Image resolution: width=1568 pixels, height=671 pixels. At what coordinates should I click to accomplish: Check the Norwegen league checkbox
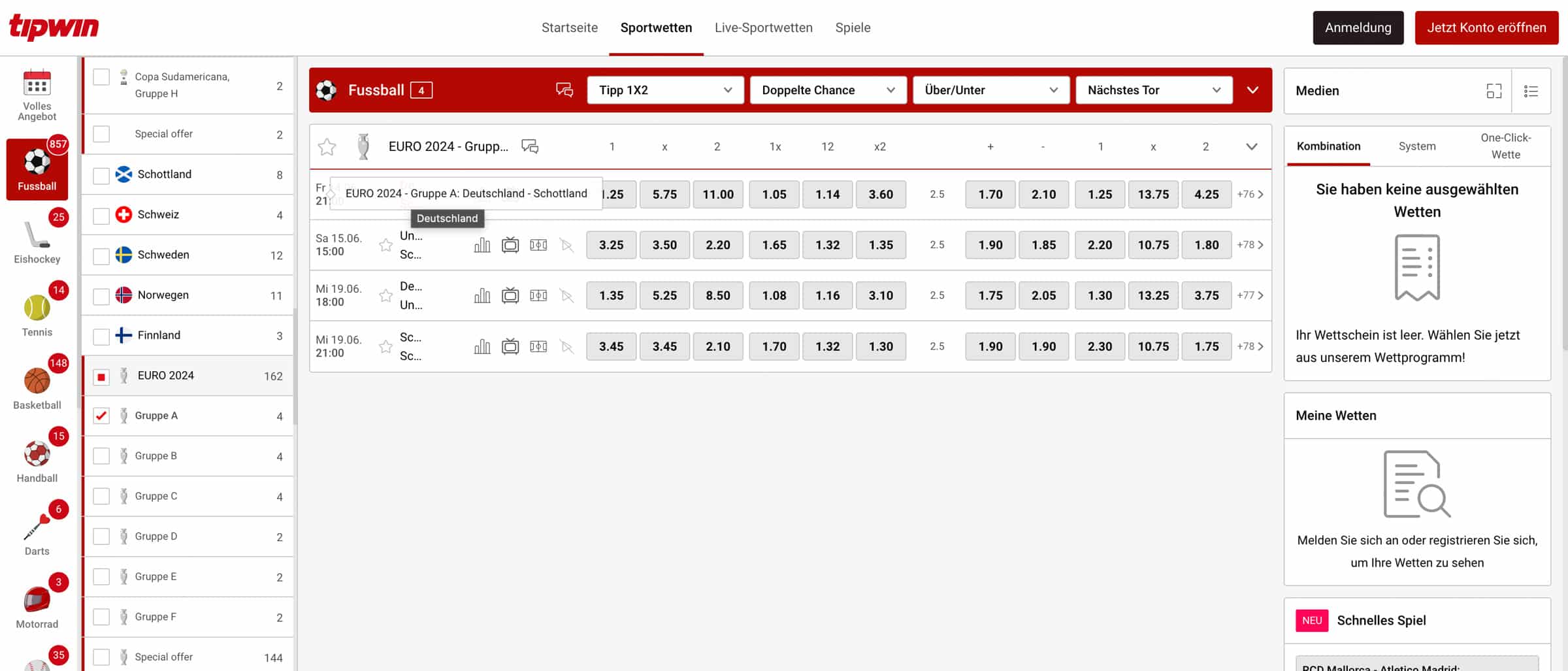(x=101, y=297)
